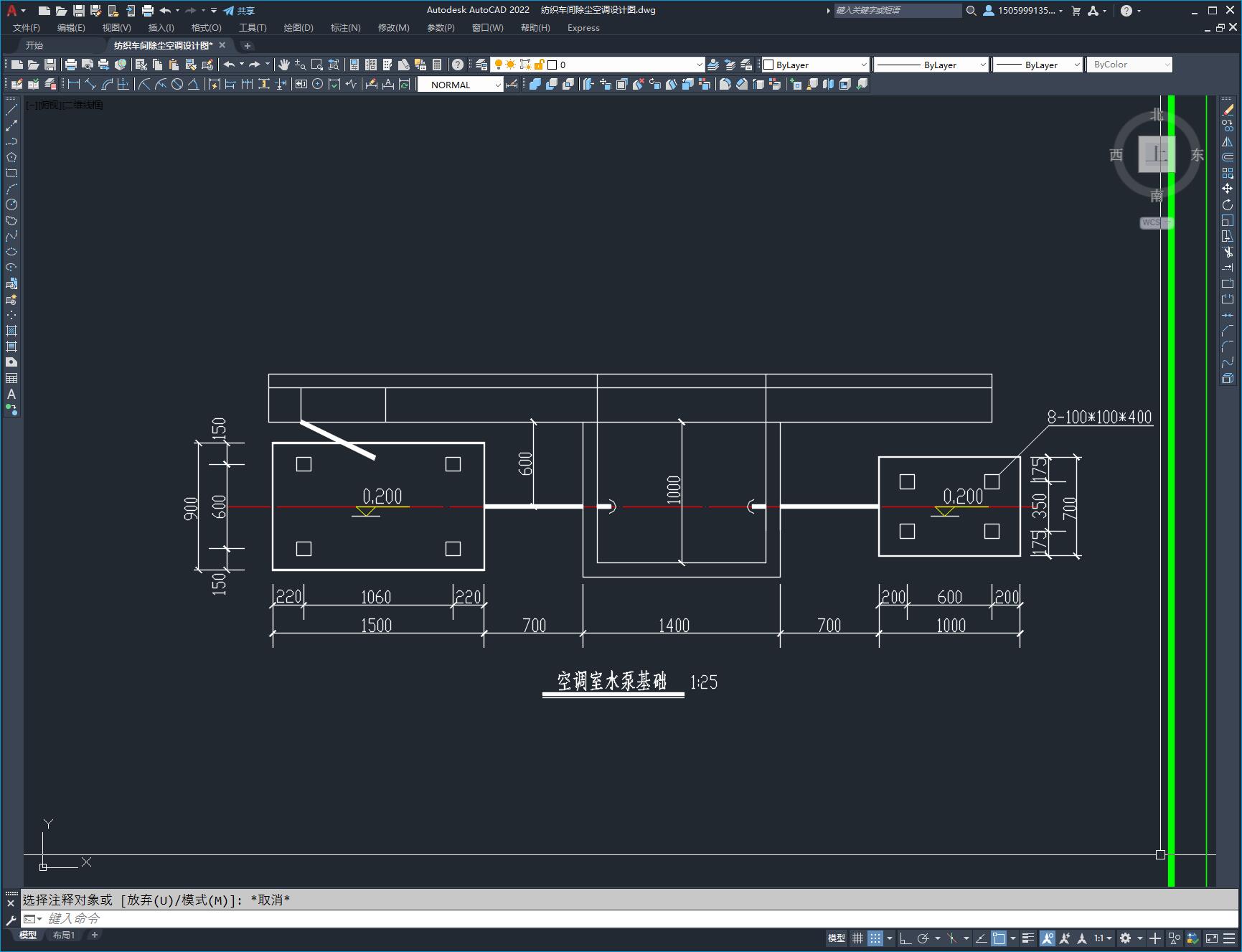Click the Zoom Window tool

point(317,65)
